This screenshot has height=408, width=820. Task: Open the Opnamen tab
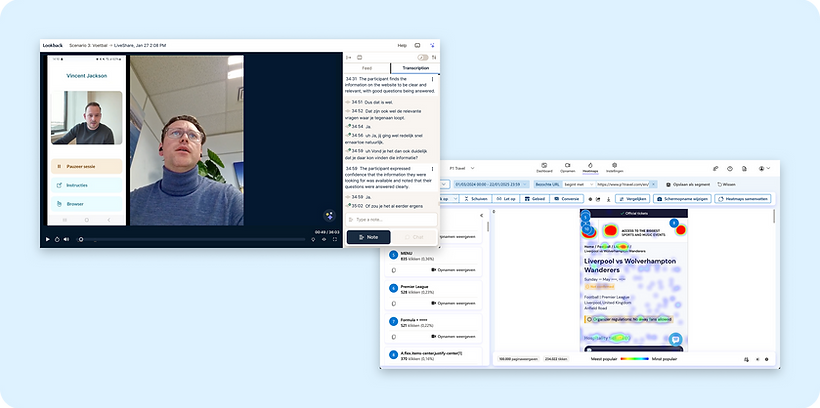pyautogui.click(x=567, y=168)
